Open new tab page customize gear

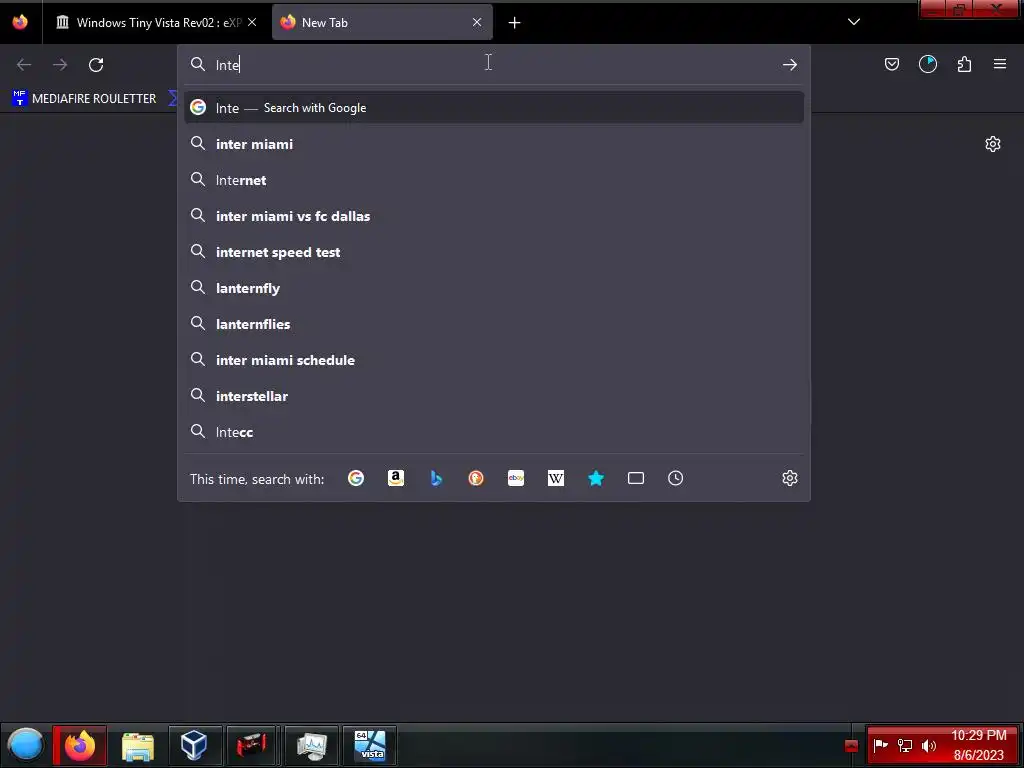click(x=993, y=144)
